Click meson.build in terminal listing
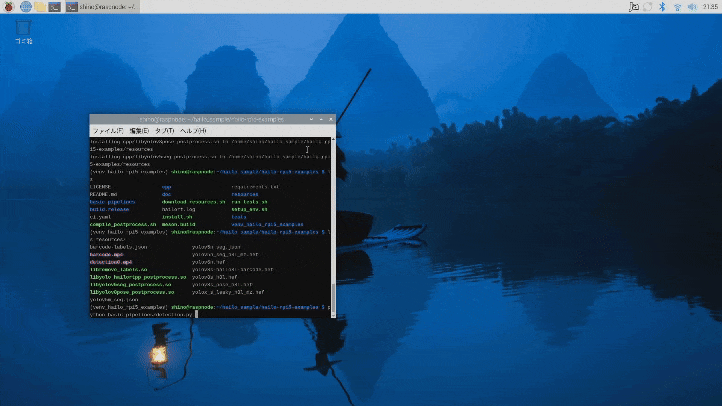The height and width of the screenshot is (406, 722). [179, 224]
